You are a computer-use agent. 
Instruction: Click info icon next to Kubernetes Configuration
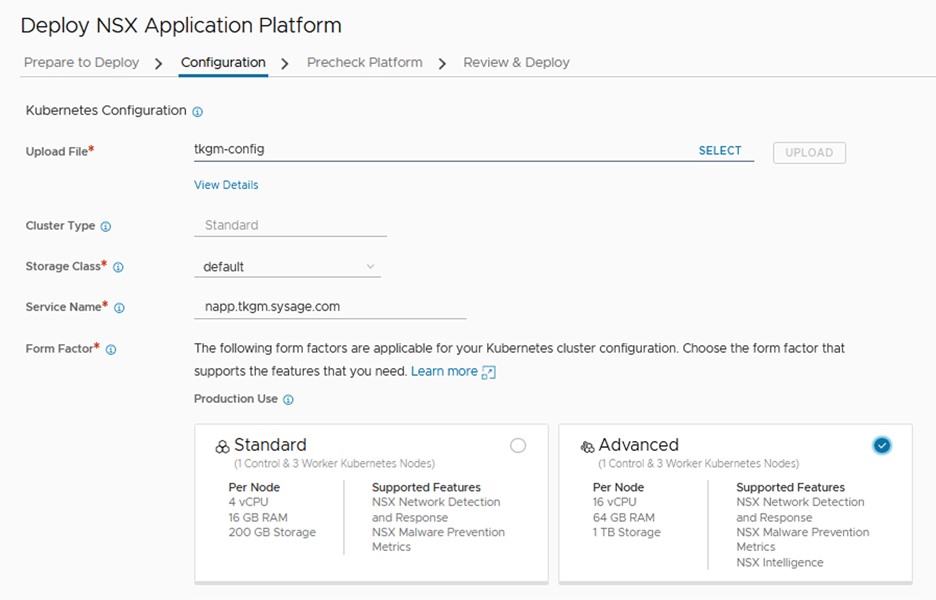pos(197,112)
